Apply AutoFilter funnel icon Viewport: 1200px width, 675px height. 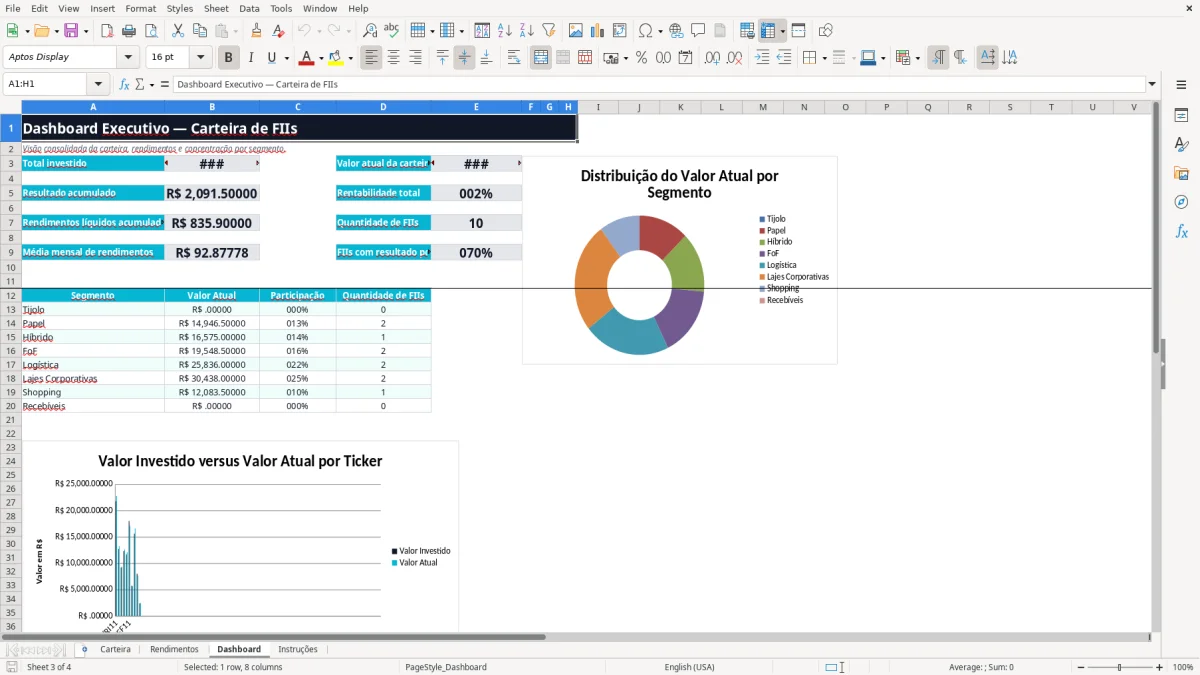pyautogui.click(x=548, y=31)
